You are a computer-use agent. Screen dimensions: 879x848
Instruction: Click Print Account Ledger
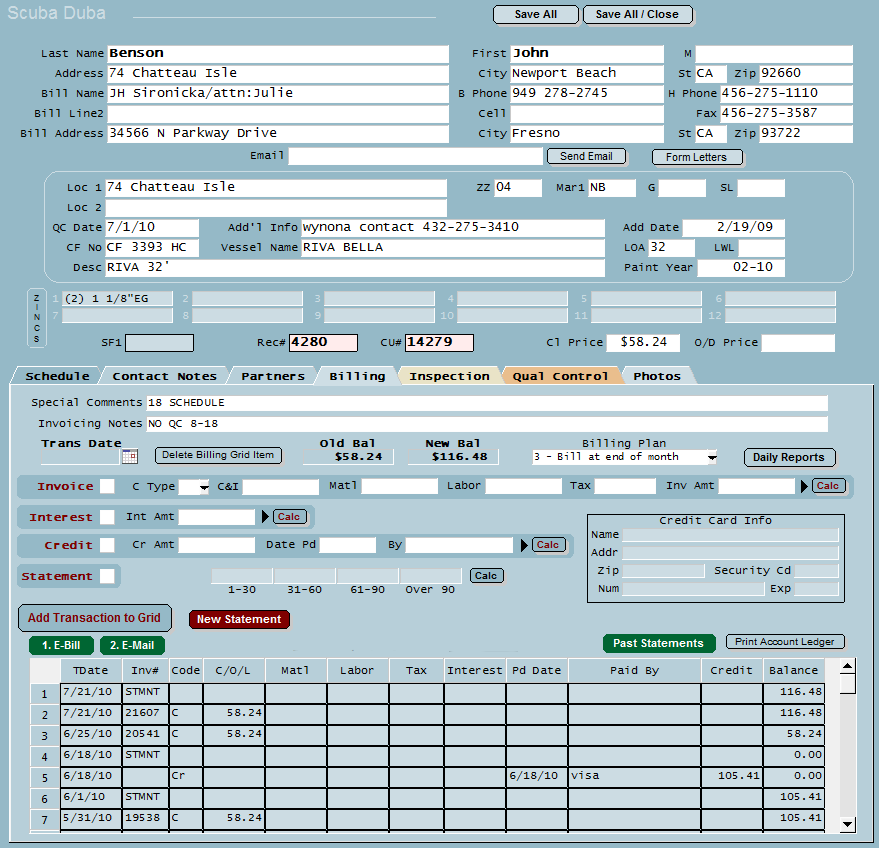(785, 642)
